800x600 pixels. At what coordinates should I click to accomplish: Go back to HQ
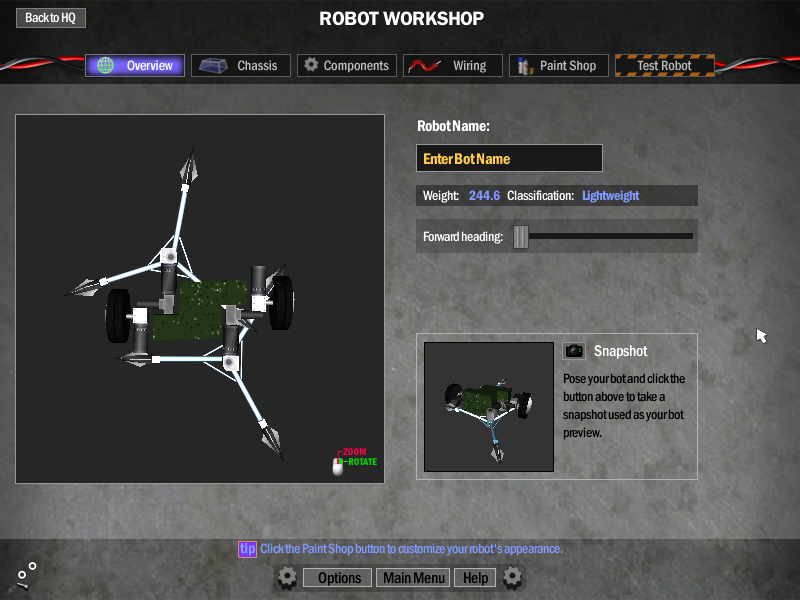coord(51,18)
